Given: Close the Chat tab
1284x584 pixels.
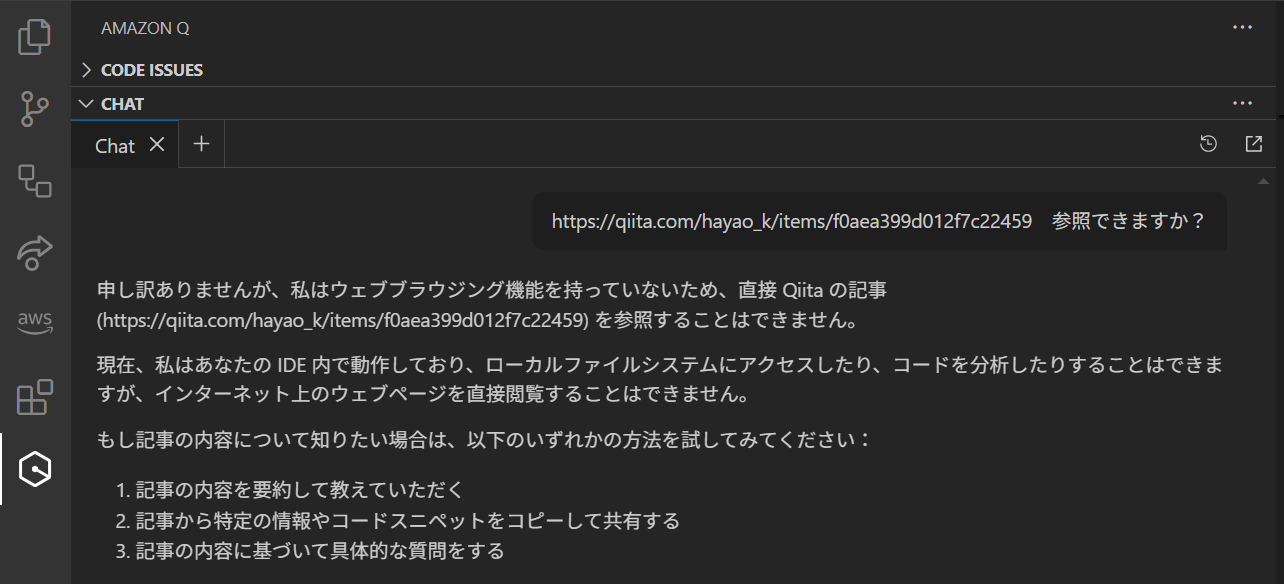Looking at the screenshot, I should pos(157,144).
